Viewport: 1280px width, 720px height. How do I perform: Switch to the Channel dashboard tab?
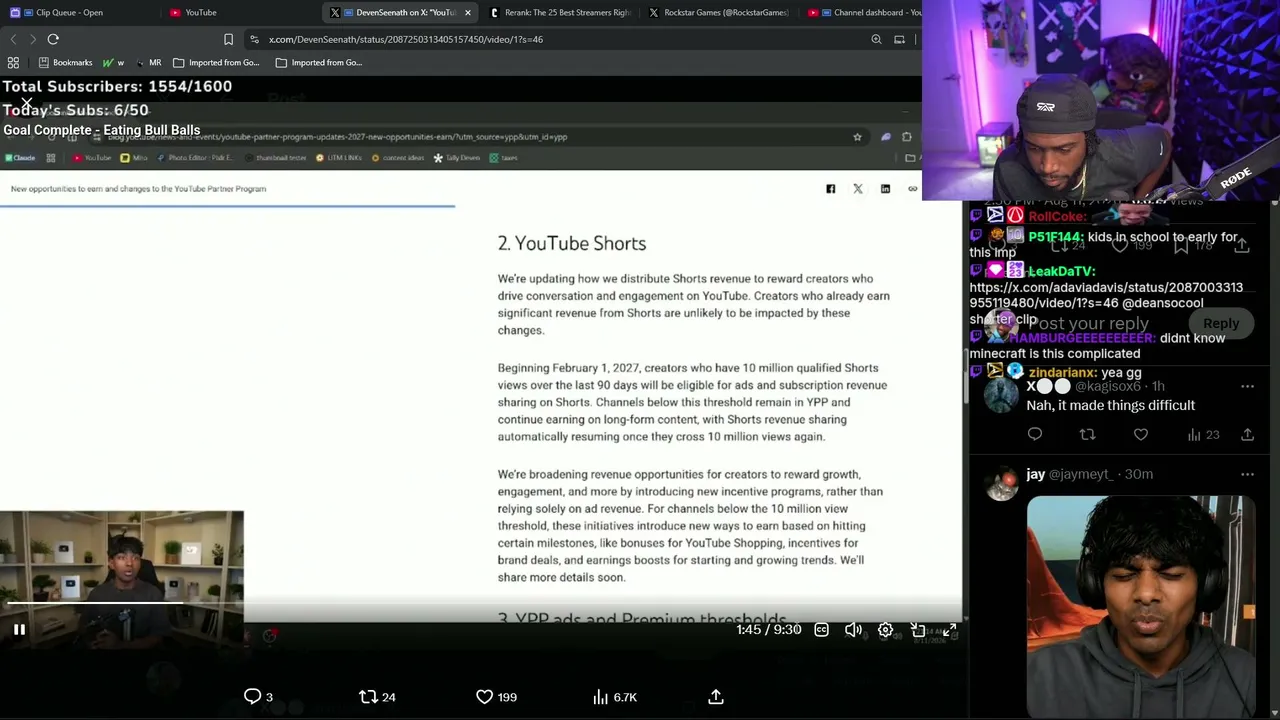(866, 12)
